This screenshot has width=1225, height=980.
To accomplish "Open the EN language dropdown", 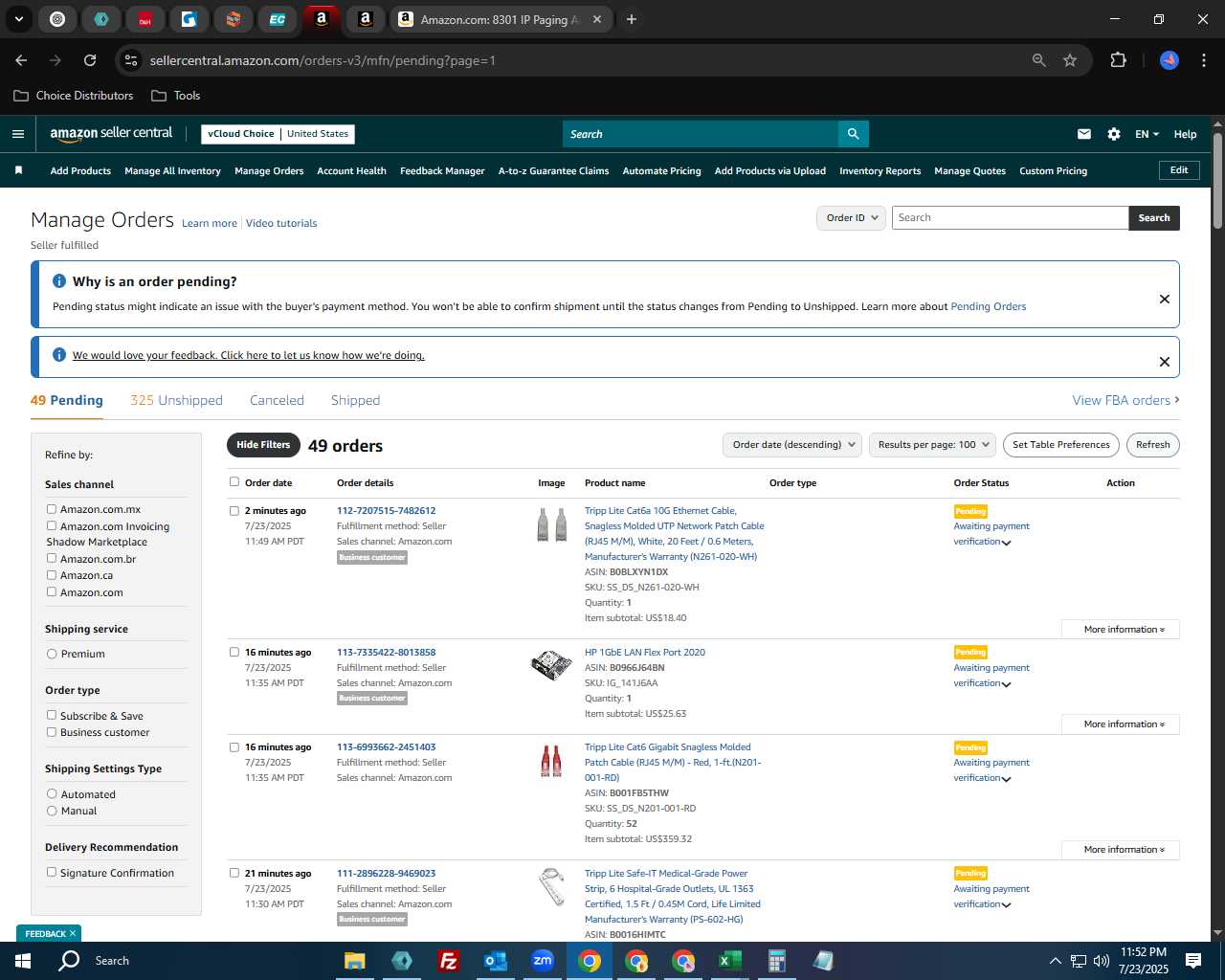I will (x=1147, y=134).
